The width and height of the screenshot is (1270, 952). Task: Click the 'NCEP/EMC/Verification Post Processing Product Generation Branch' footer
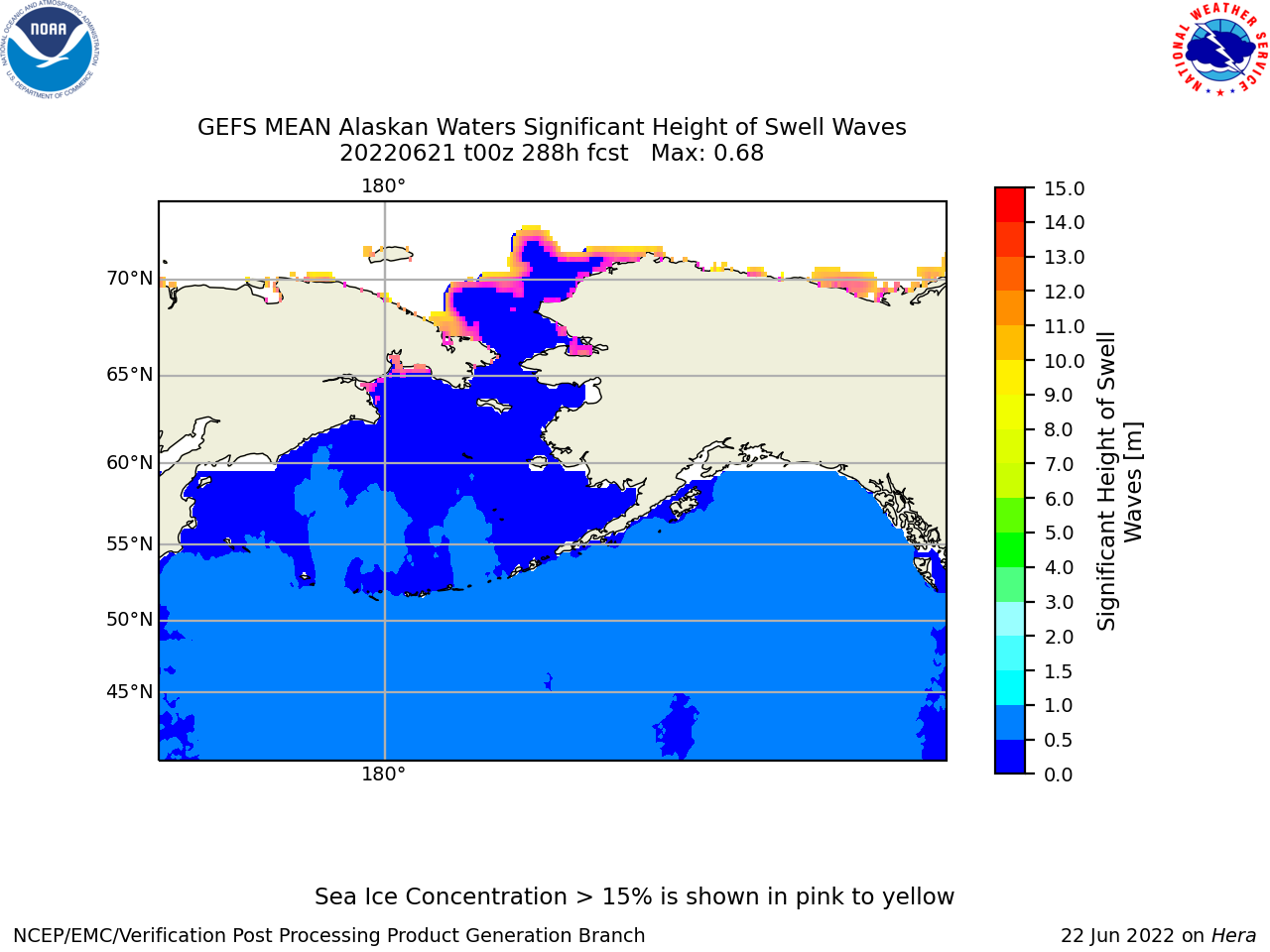pos(329,936)
